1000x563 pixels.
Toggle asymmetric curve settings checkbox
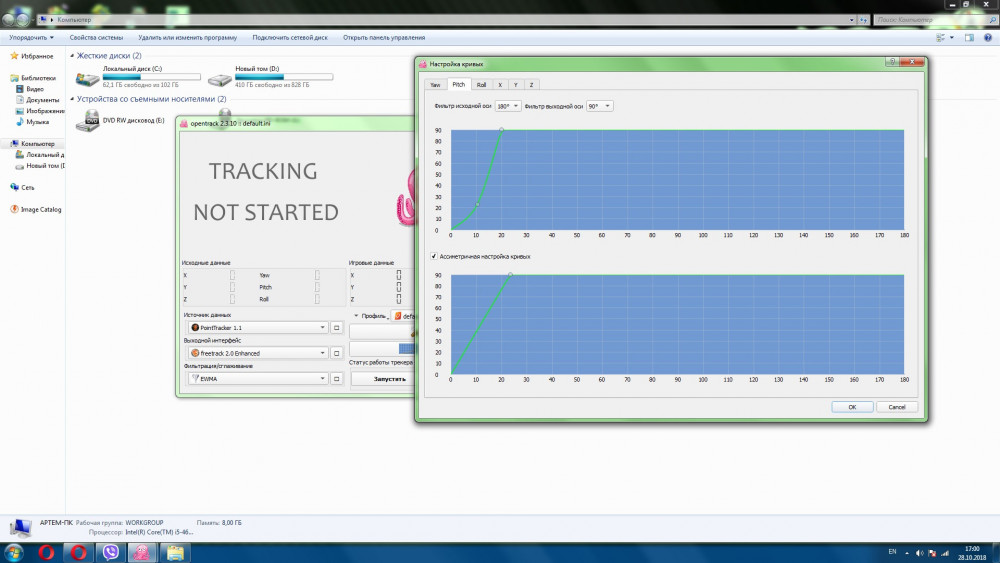pyautogui.click(x=434, y=256)
